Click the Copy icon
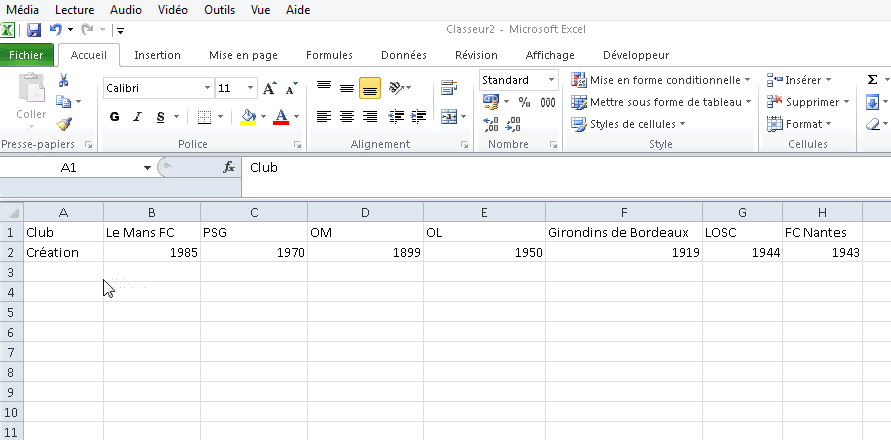Screen dimensions: 891x440 pyautogui.click(x=64, y=102)
